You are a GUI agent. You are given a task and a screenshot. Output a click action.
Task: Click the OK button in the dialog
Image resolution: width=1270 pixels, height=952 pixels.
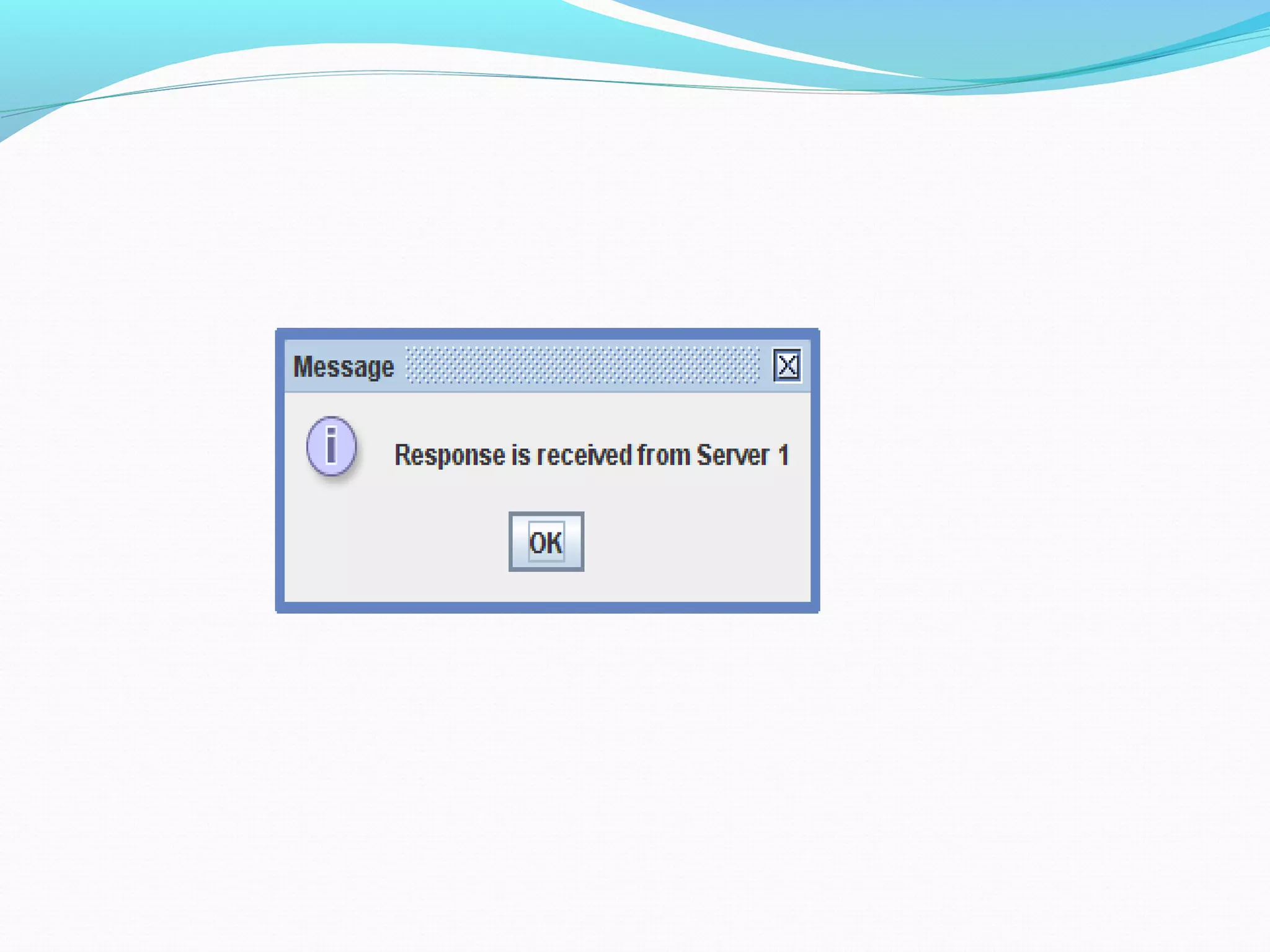click(x=546, y=542)
